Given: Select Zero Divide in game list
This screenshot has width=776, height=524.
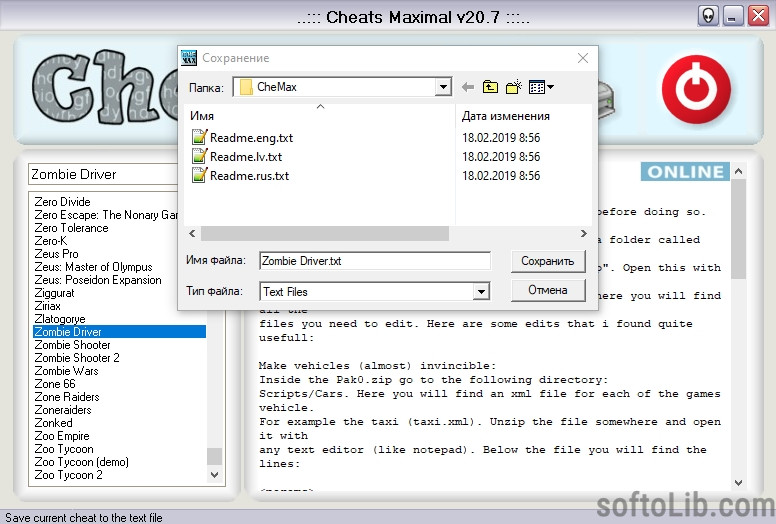Looking at the screenshot, I should [62, 202].
